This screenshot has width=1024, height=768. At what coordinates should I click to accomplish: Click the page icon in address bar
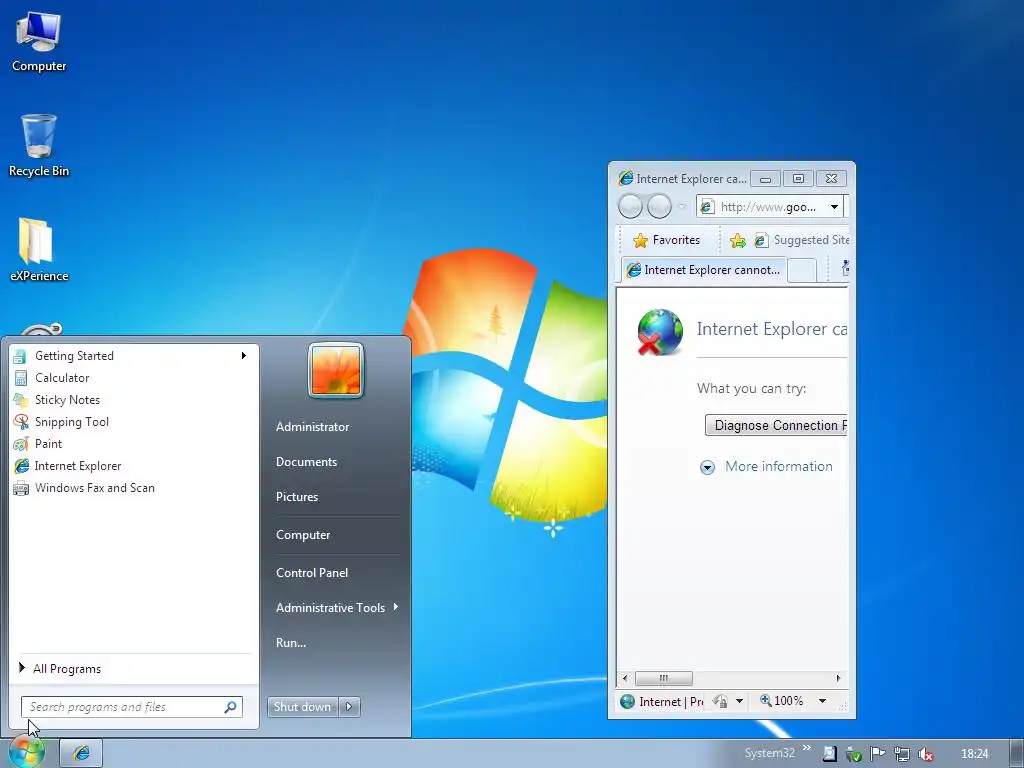[x=707, y=207]
